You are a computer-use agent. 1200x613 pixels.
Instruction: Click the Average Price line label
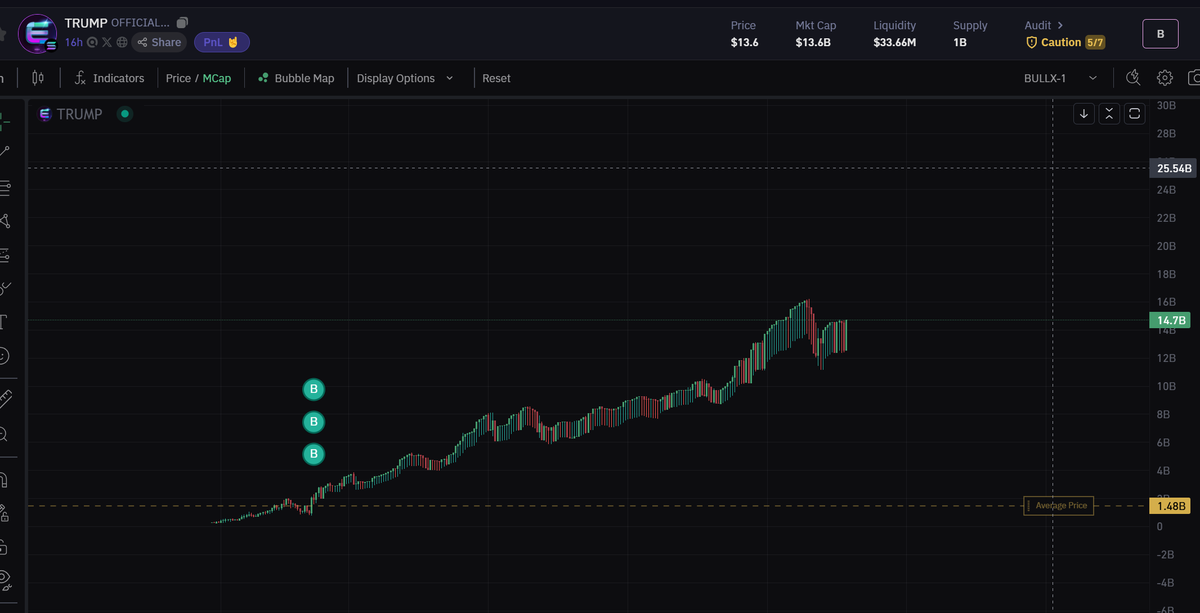[x=1058, y=506]
